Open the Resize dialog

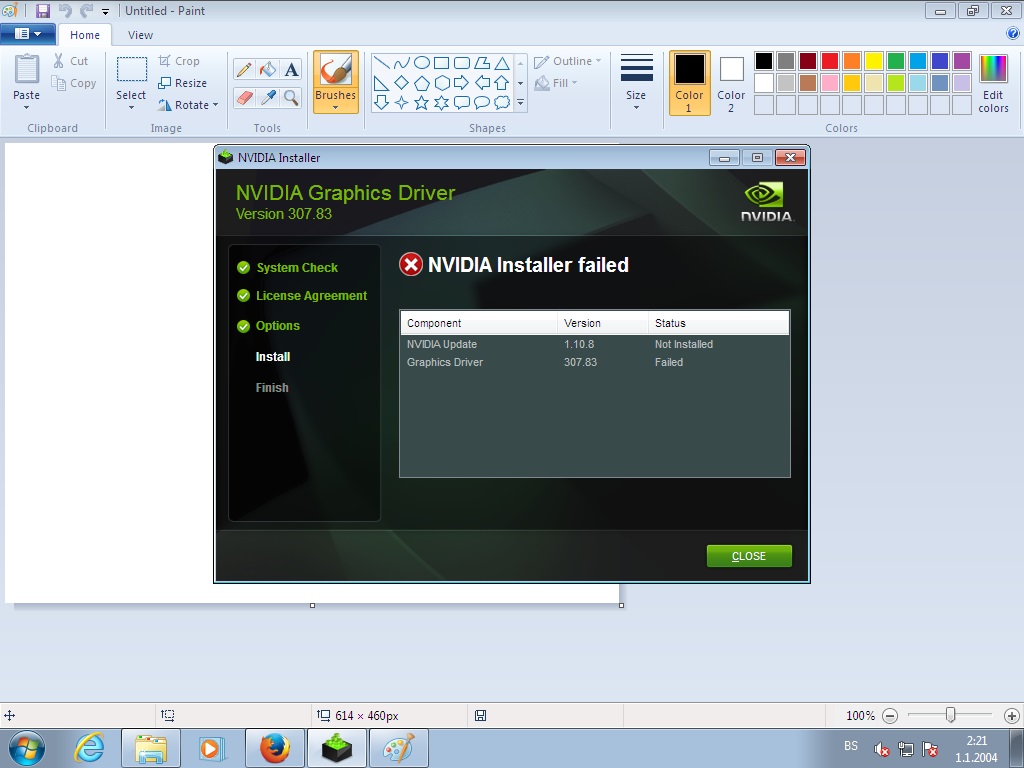pyautogui.click(x=182, y=83)
